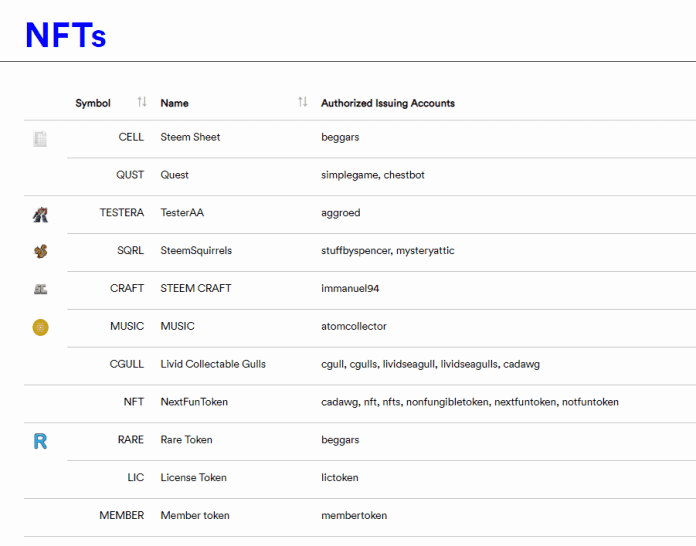Click the Steem Sheet name
The width and height of the screenshot is (696, 546).
(190, 137)
